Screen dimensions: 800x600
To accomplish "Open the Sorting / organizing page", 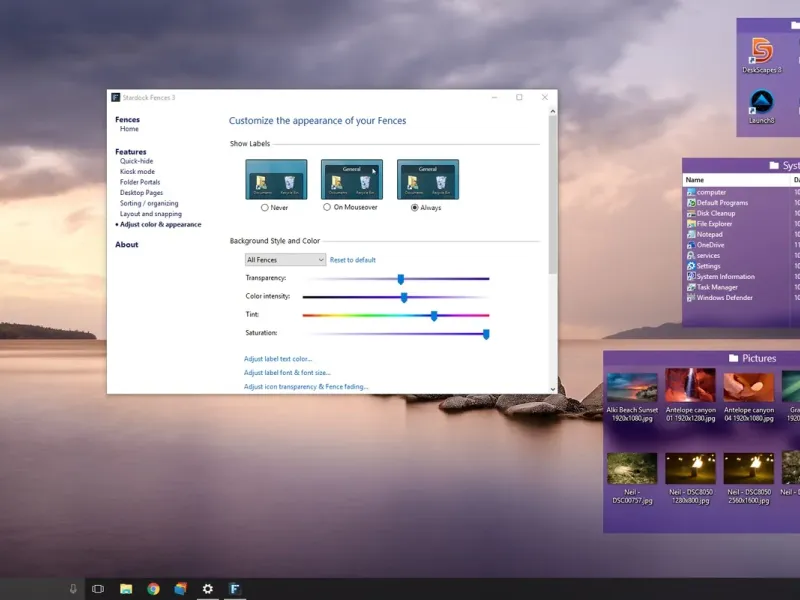I will [x=149, y=203].
